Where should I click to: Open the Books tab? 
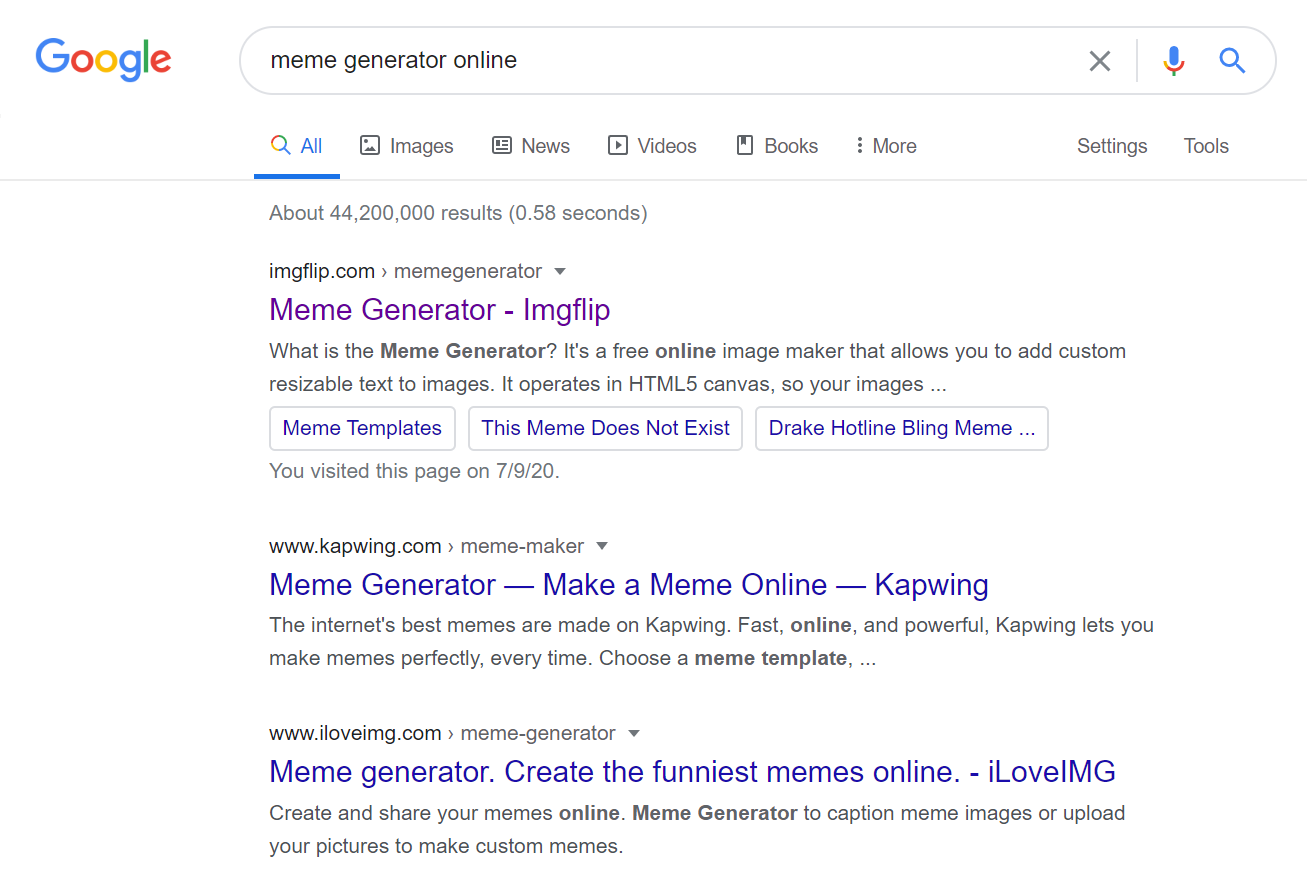[777, 146]
